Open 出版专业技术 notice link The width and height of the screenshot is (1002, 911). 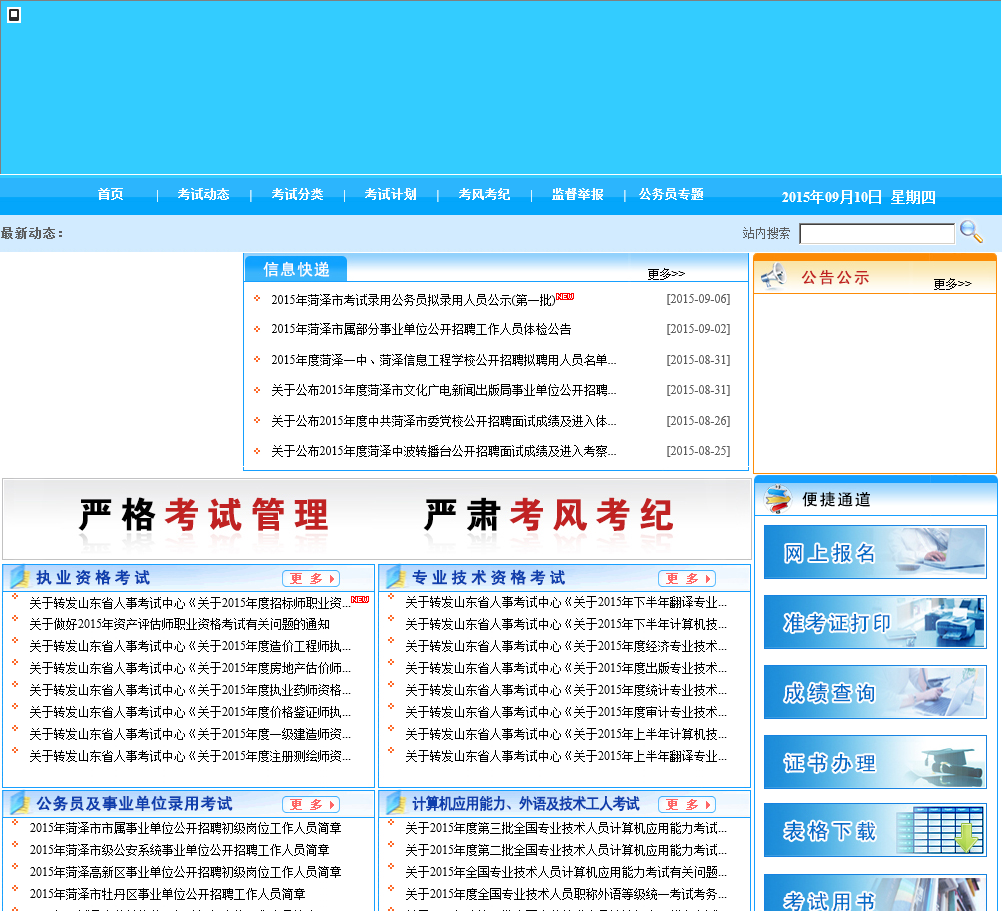click(x=566, y=668)
